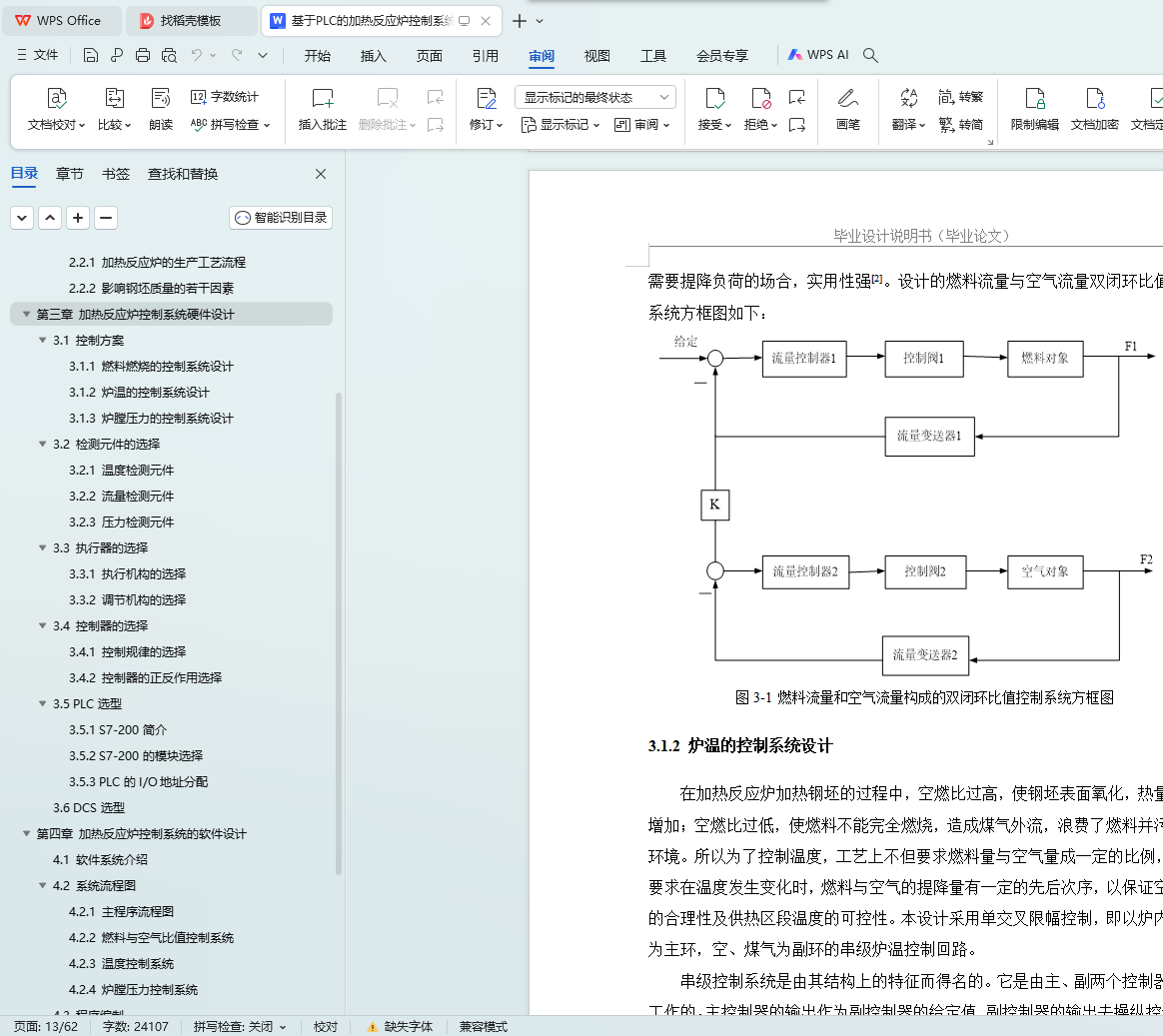
Task: Go to next change icon
Action: coord(797,125)
